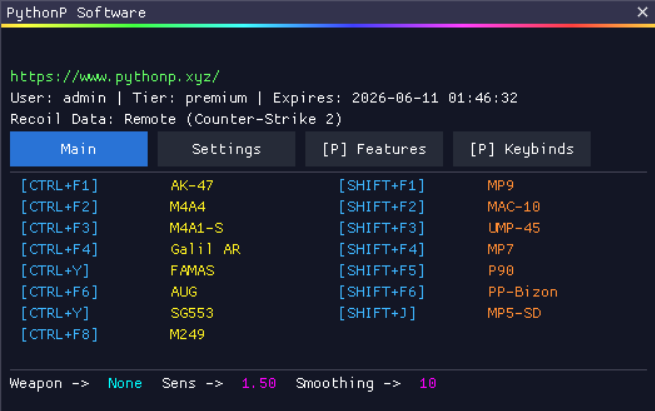Click the current weapon value None
Viewport: 655px width, 411px height.
tap(125, 383)
